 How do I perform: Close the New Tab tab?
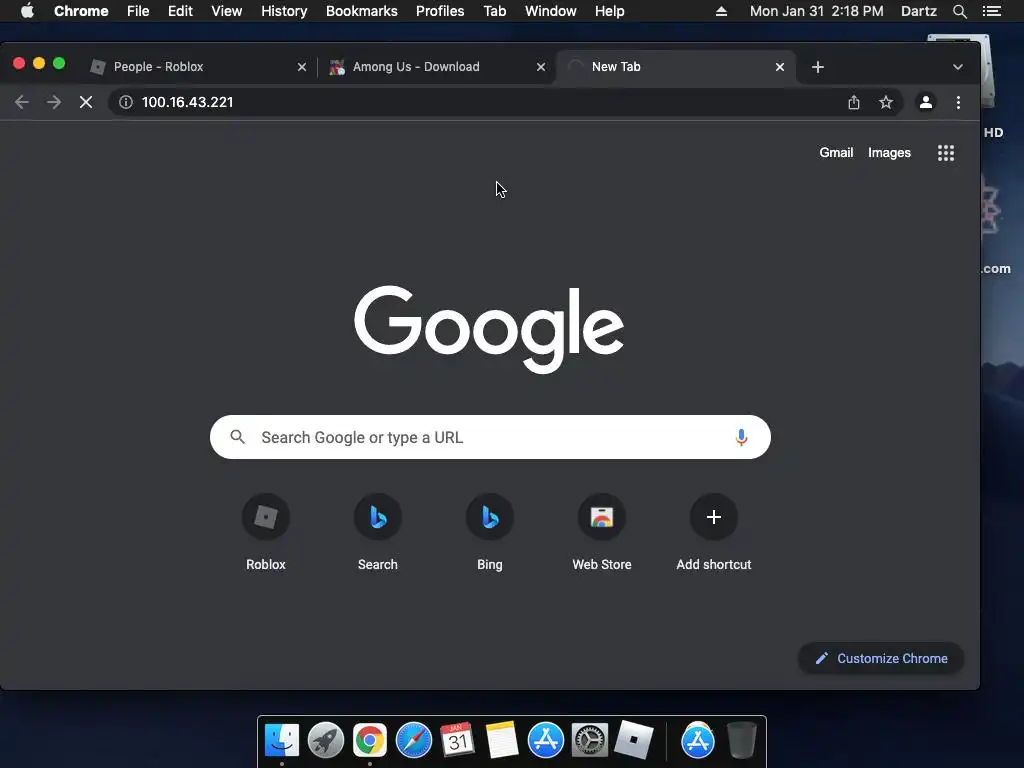[780, 67]
